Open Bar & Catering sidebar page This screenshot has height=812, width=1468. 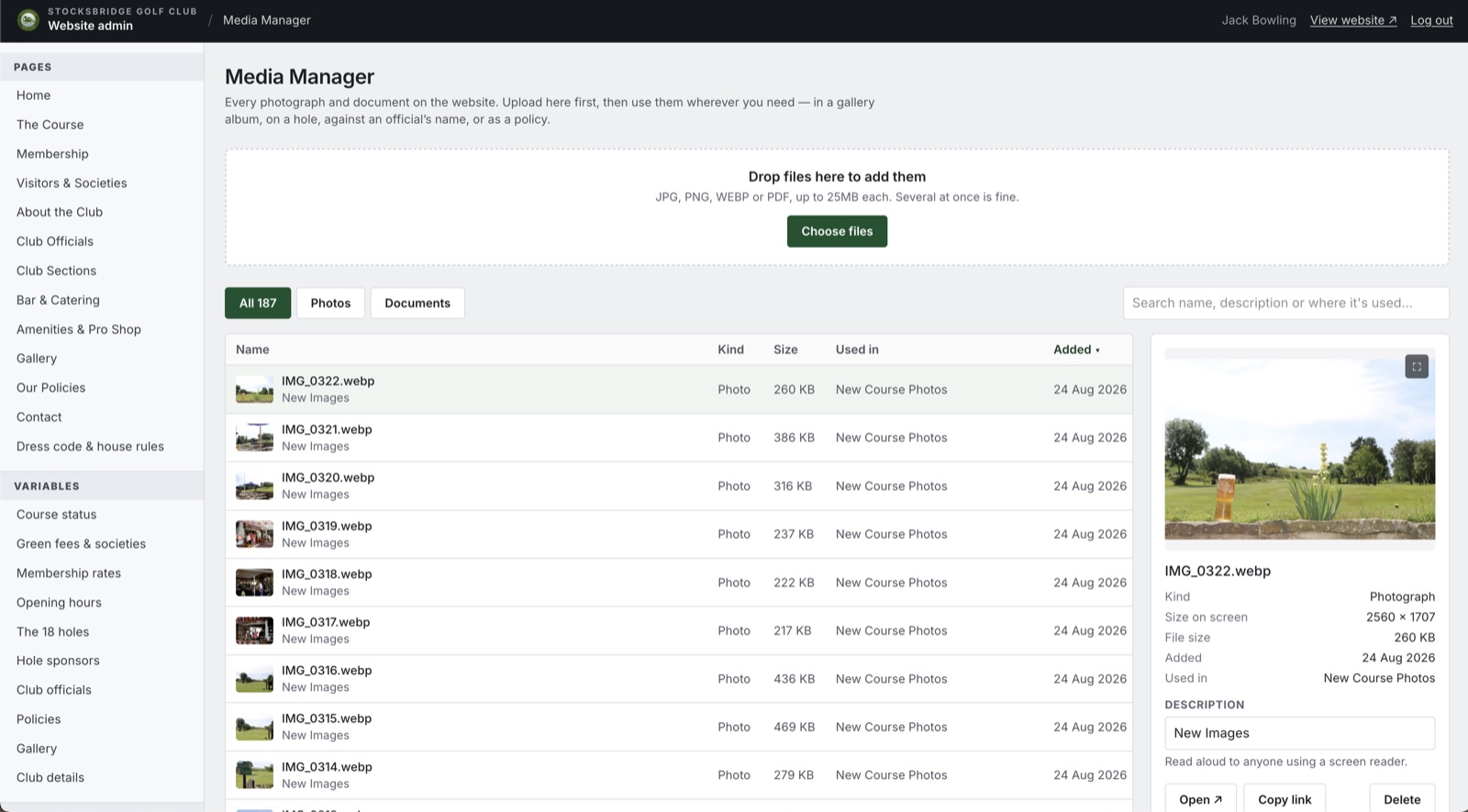pyautogui.click(x=58, y=300)
